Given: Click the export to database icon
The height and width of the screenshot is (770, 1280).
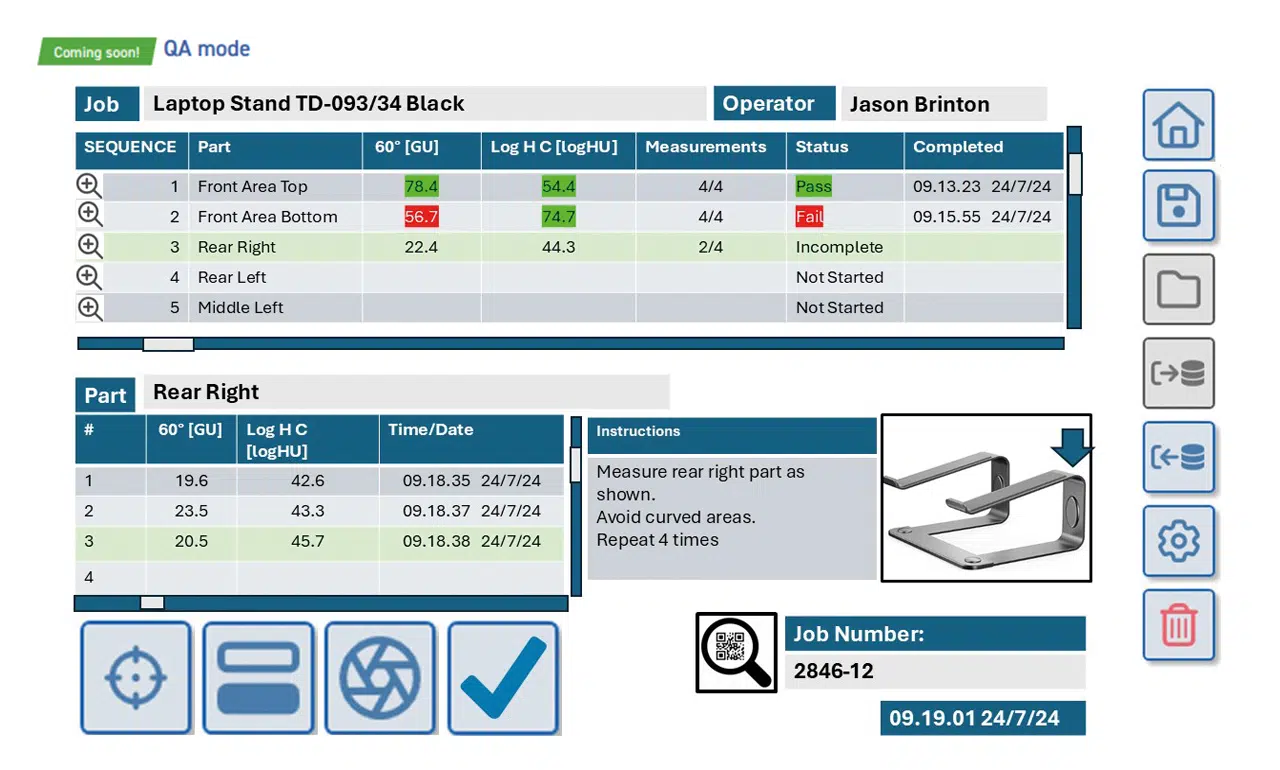Looking at the screenshot, I should coord(1178,373).
